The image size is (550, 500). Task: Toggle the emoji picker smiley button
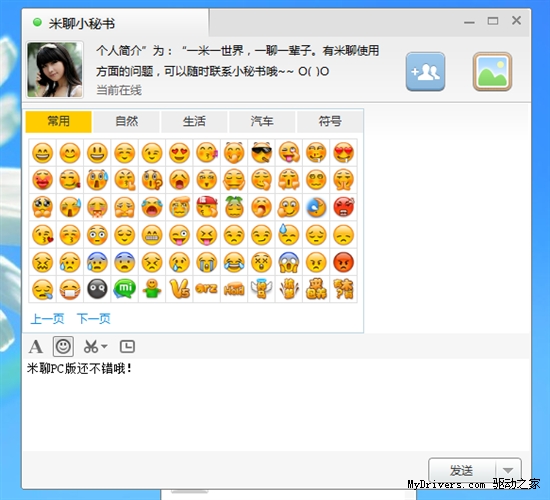(x=63, y=347)
